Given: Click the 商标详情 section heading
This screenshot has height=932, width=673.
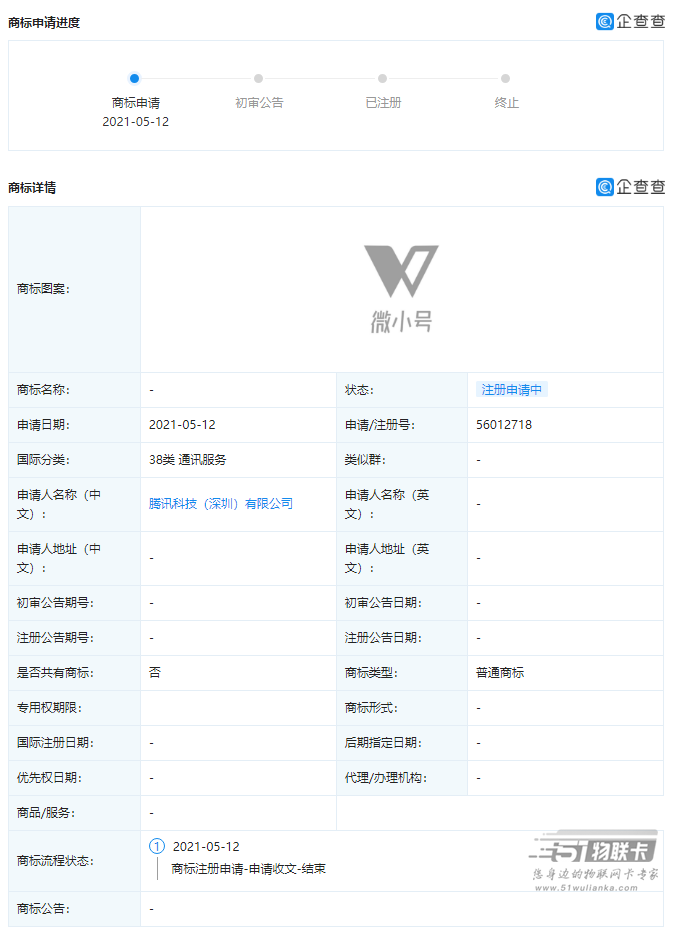Looking at the screenshot, I should (32, 188).
